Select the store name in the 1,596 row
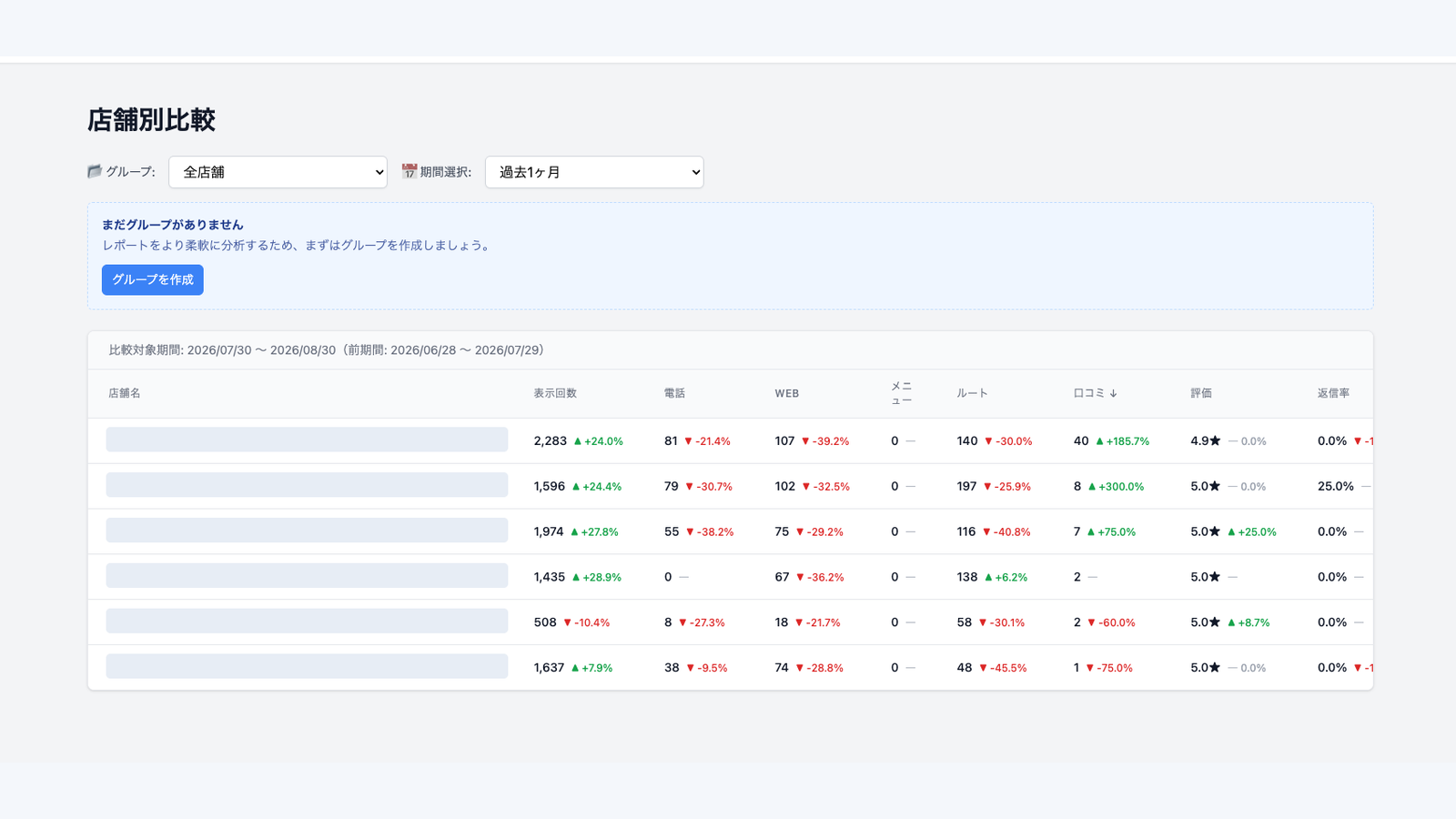Image resolution: width=1456 pixels, height=819 pixels. click(x=307, y=485)
